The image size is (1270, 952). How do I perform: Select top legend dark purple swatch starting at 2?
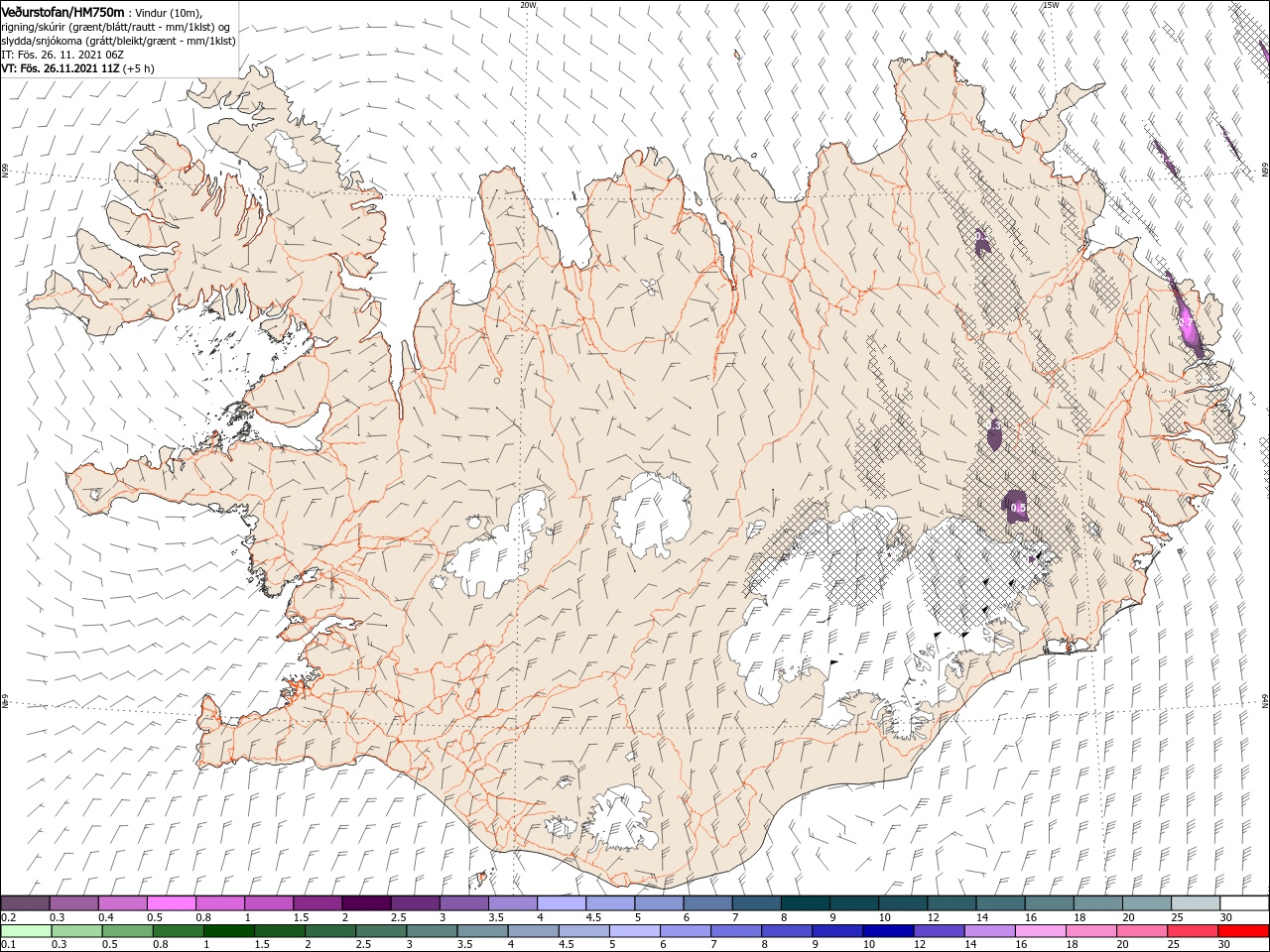366,903
